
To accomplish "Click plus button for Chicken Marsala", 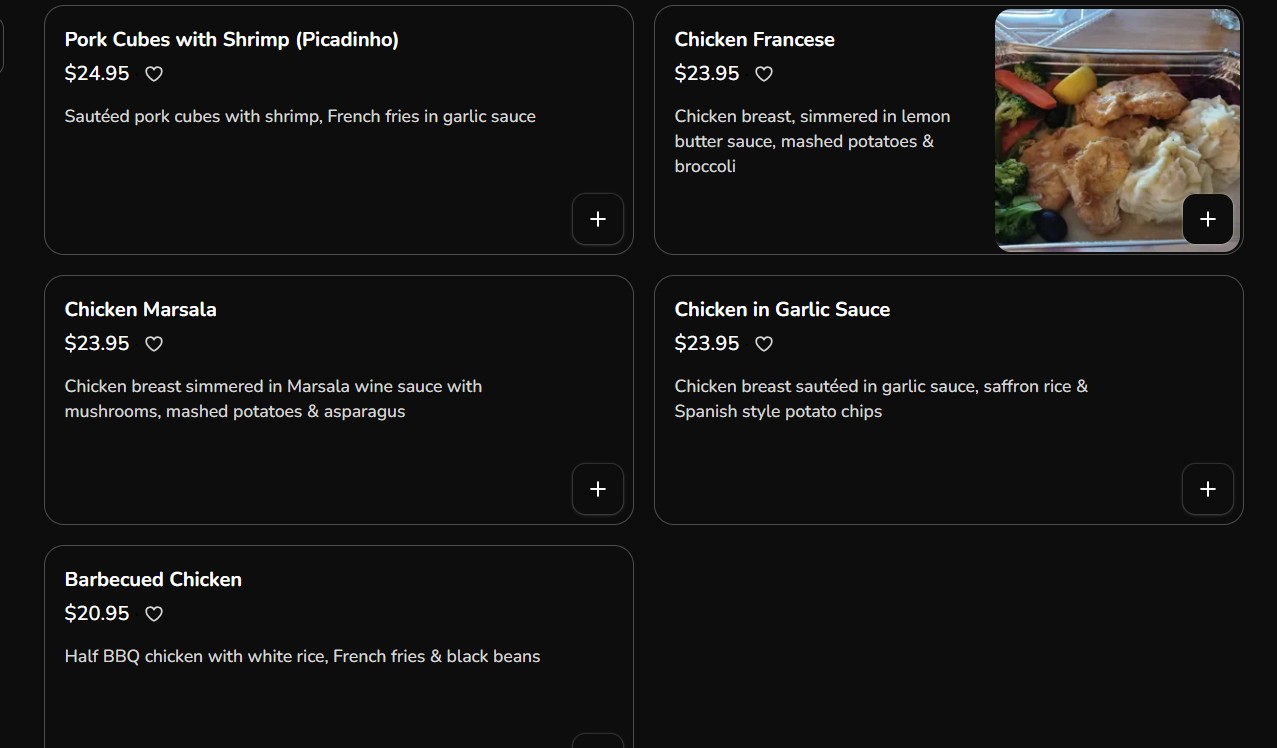I will click(x=598, y=489).
